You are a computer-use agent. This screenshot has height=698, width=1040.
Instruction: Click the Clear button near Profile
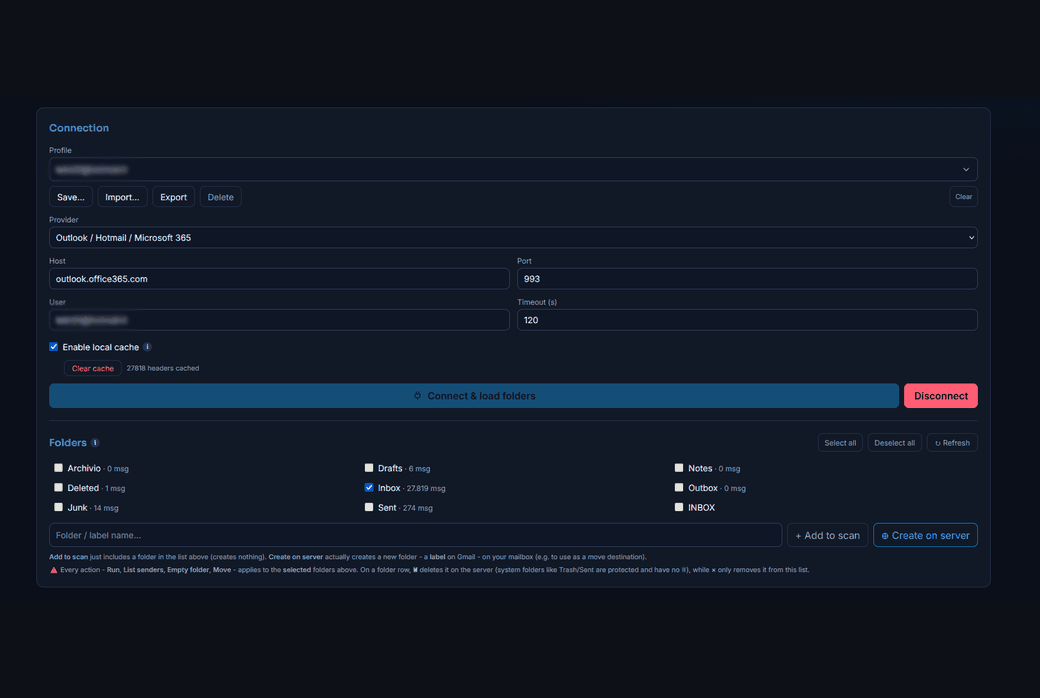(x=963, y=197)
